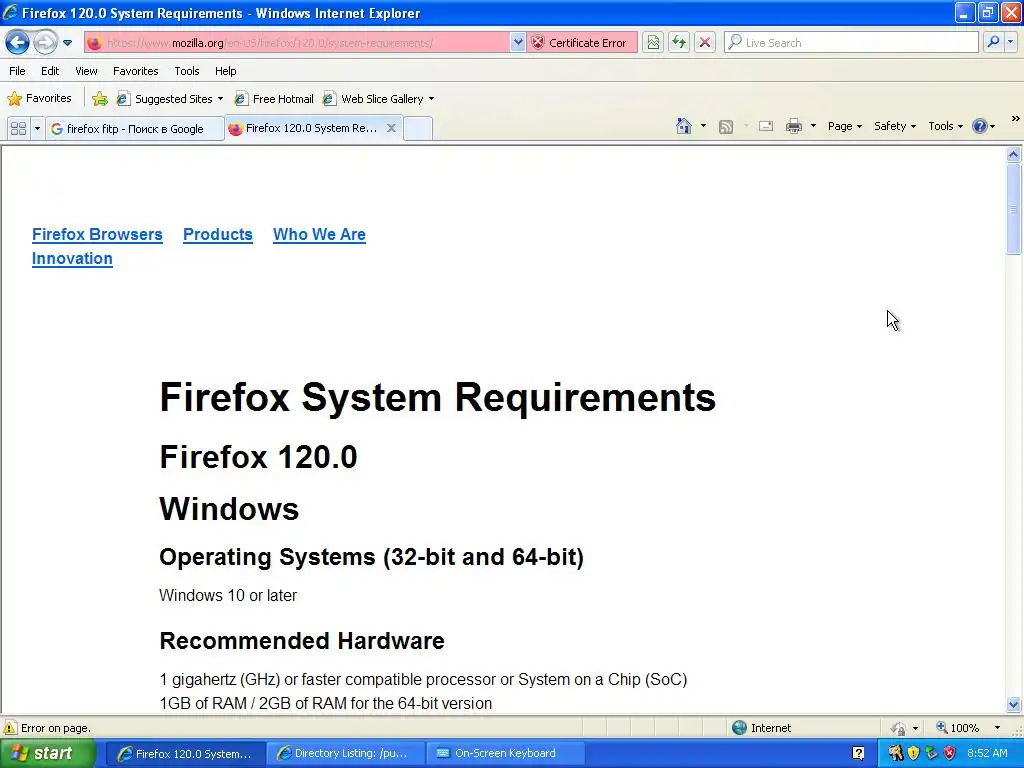Image resolution: width=1024 pixels, height=768 pixels.
Task: Expand the Print dropdown arrow
Action: click(x=813, y=126)
